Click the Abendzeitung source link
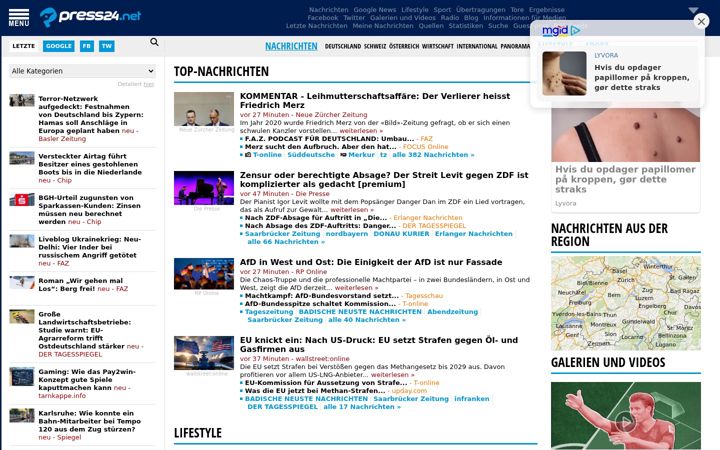Viewport: 720px width, 450px height. pos(452,312)
